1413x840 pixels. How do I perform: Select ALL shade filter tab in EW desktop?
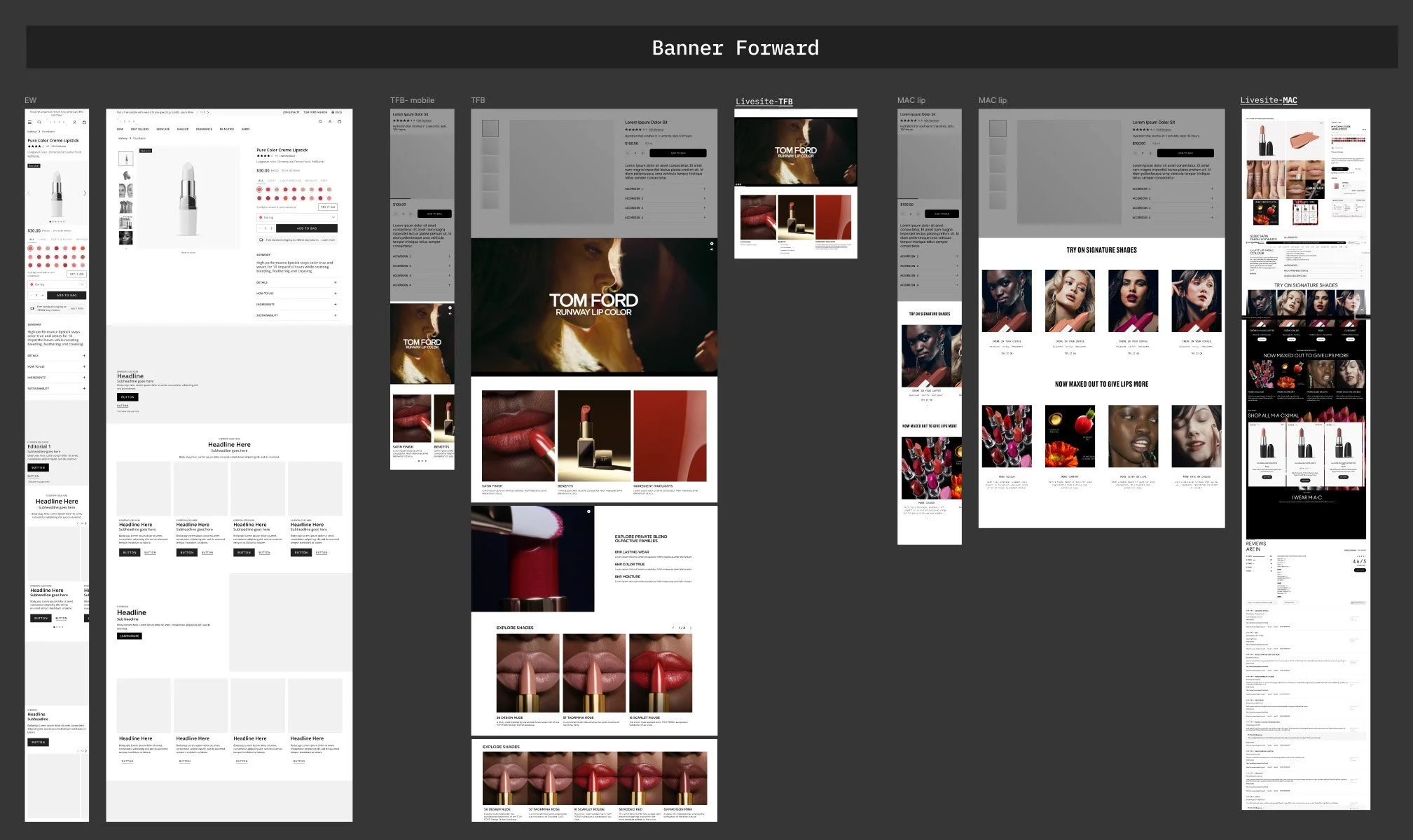(261, 181)
